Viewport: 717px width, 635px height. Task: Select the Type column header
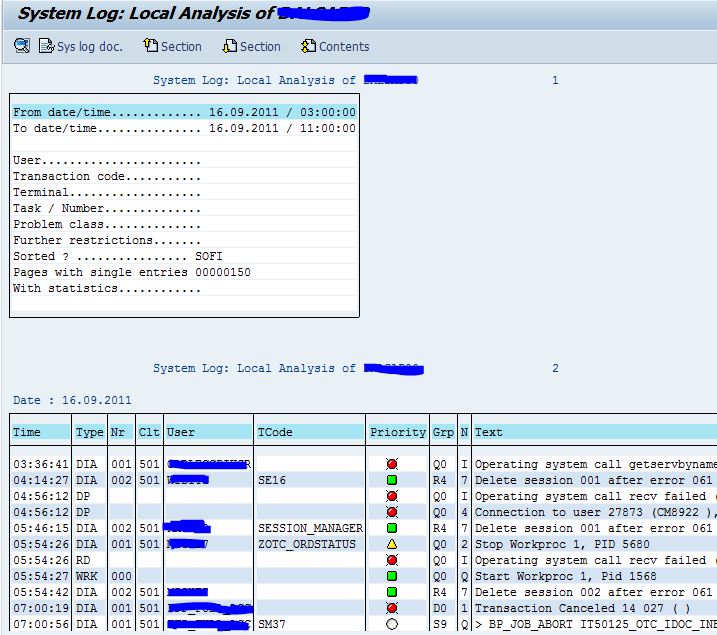pyautogui.click(x=90, y=432)
